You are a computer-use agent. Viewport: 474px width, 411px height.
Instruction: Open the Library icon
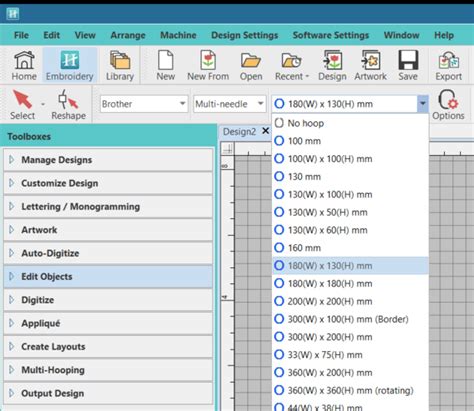[120, 65]
